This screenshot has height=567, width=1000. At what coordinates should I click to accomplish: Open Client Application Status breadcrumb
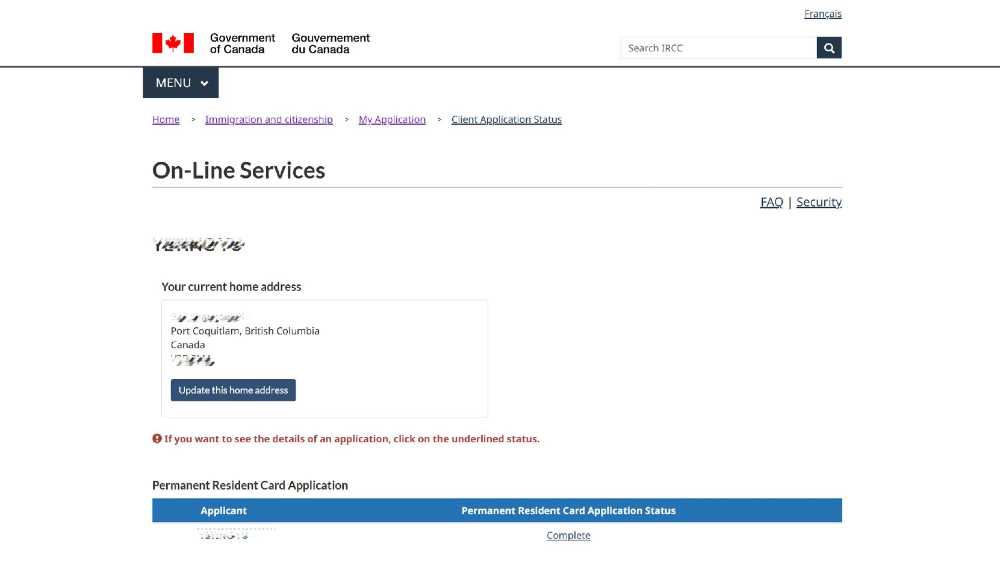[506, 119]
